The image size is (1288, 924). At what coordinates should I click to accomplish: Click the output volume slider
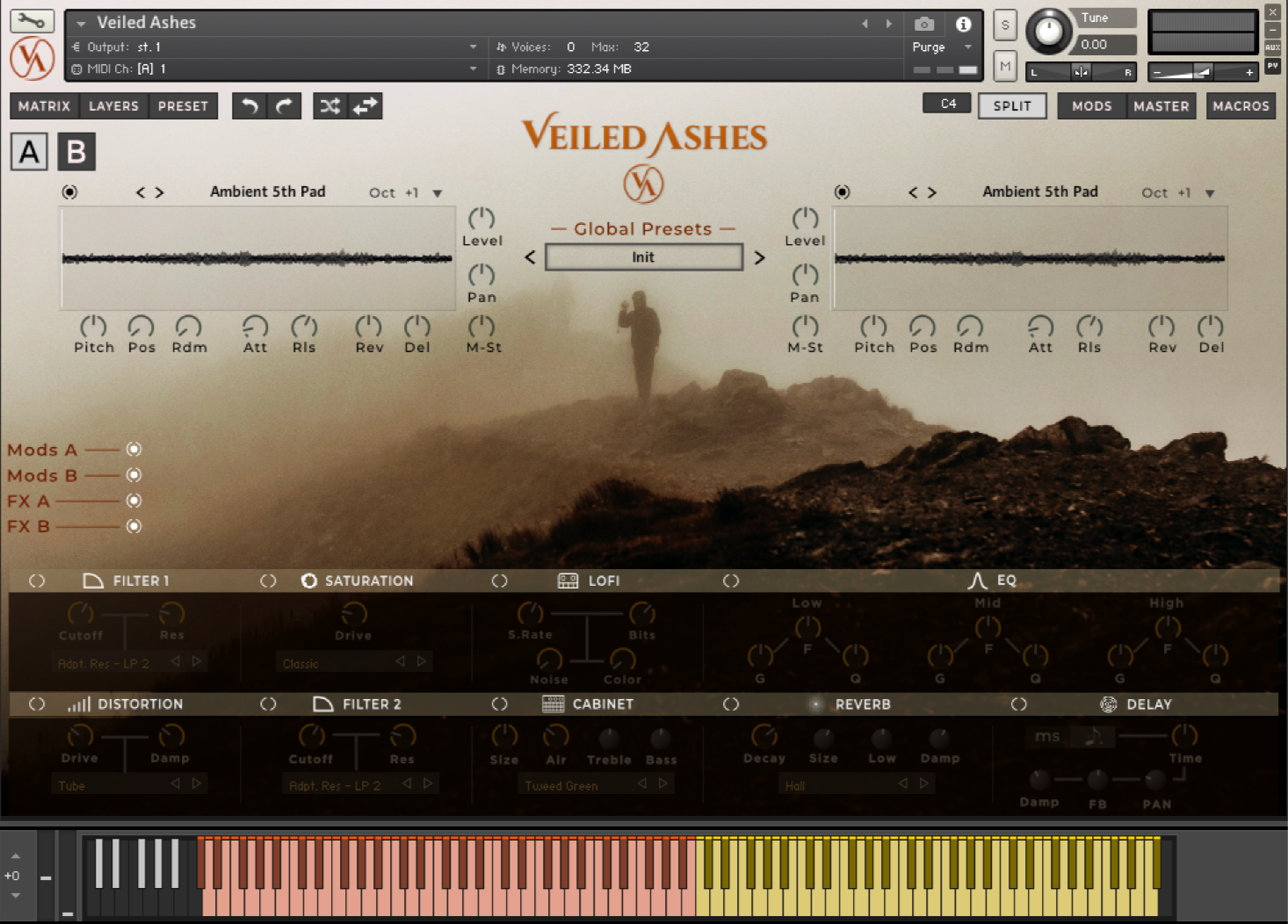(x=1204, y=72)
